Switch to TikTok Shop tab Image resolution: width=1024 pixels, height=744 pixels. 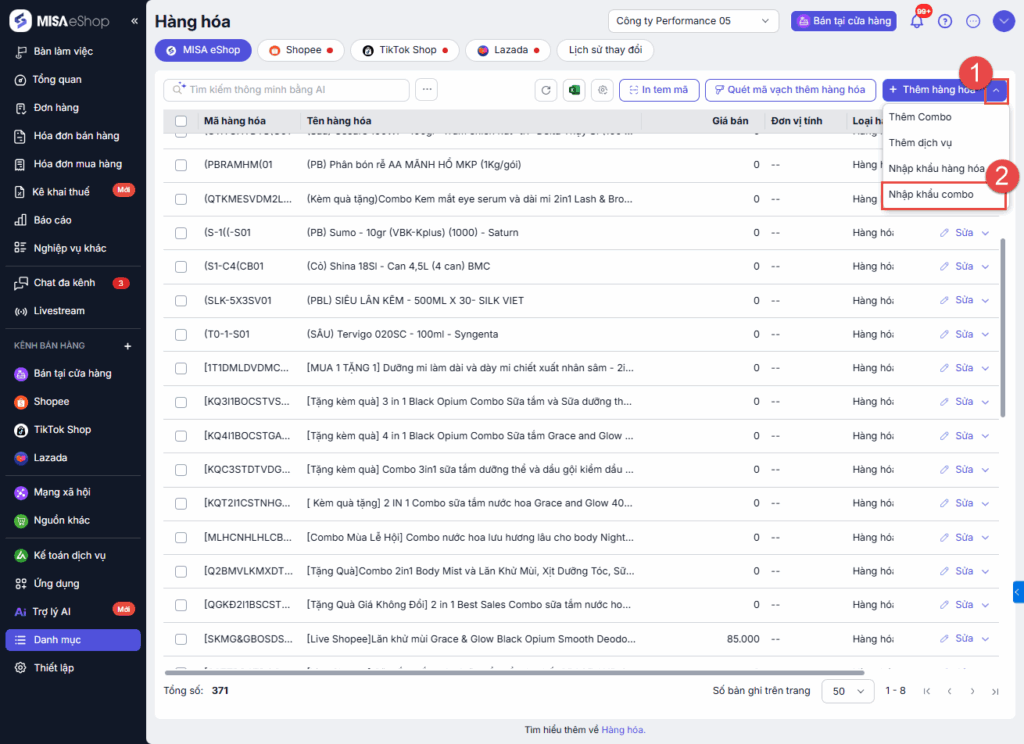tap(405, 50)
